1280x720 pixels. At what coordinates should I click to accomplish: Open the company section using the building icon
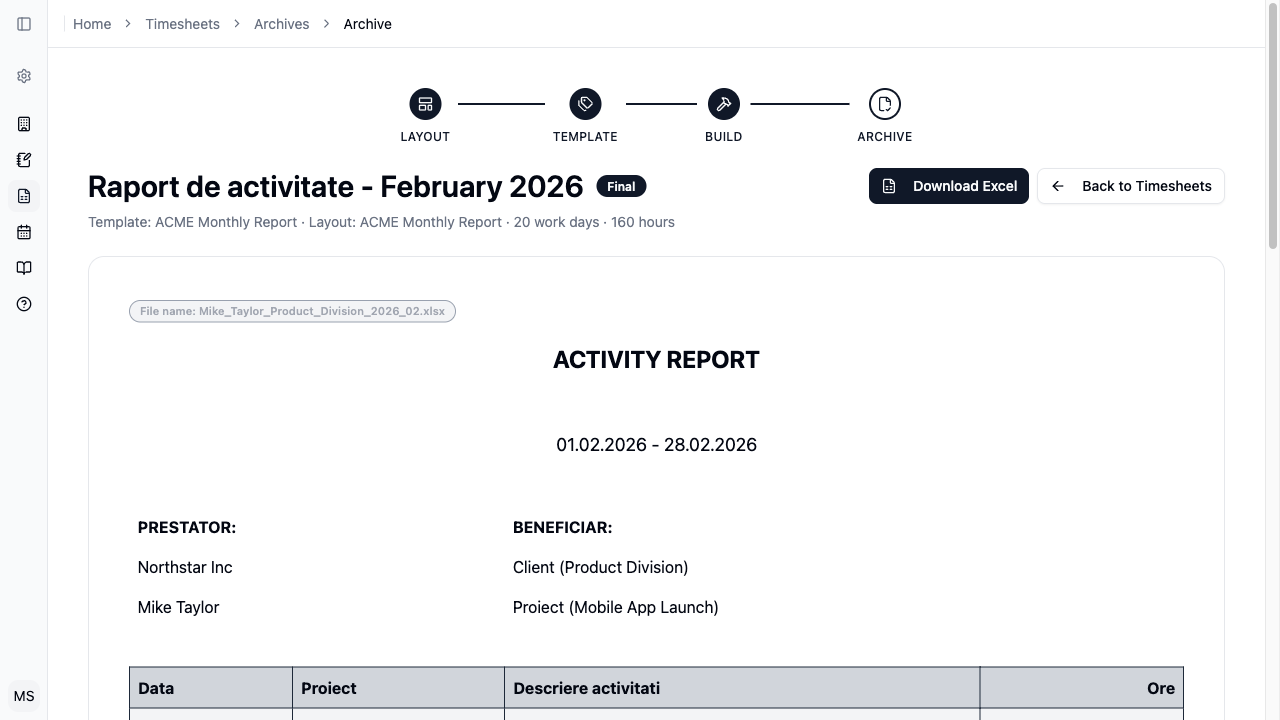point(24,124)
